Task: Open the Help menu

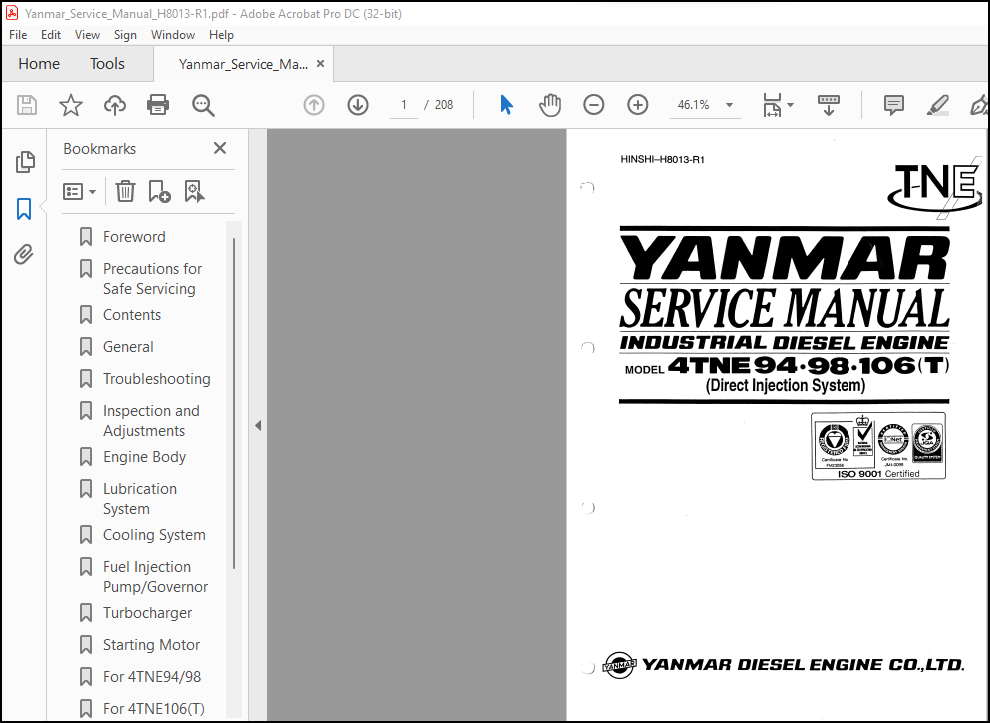Action: pos(221,35)
